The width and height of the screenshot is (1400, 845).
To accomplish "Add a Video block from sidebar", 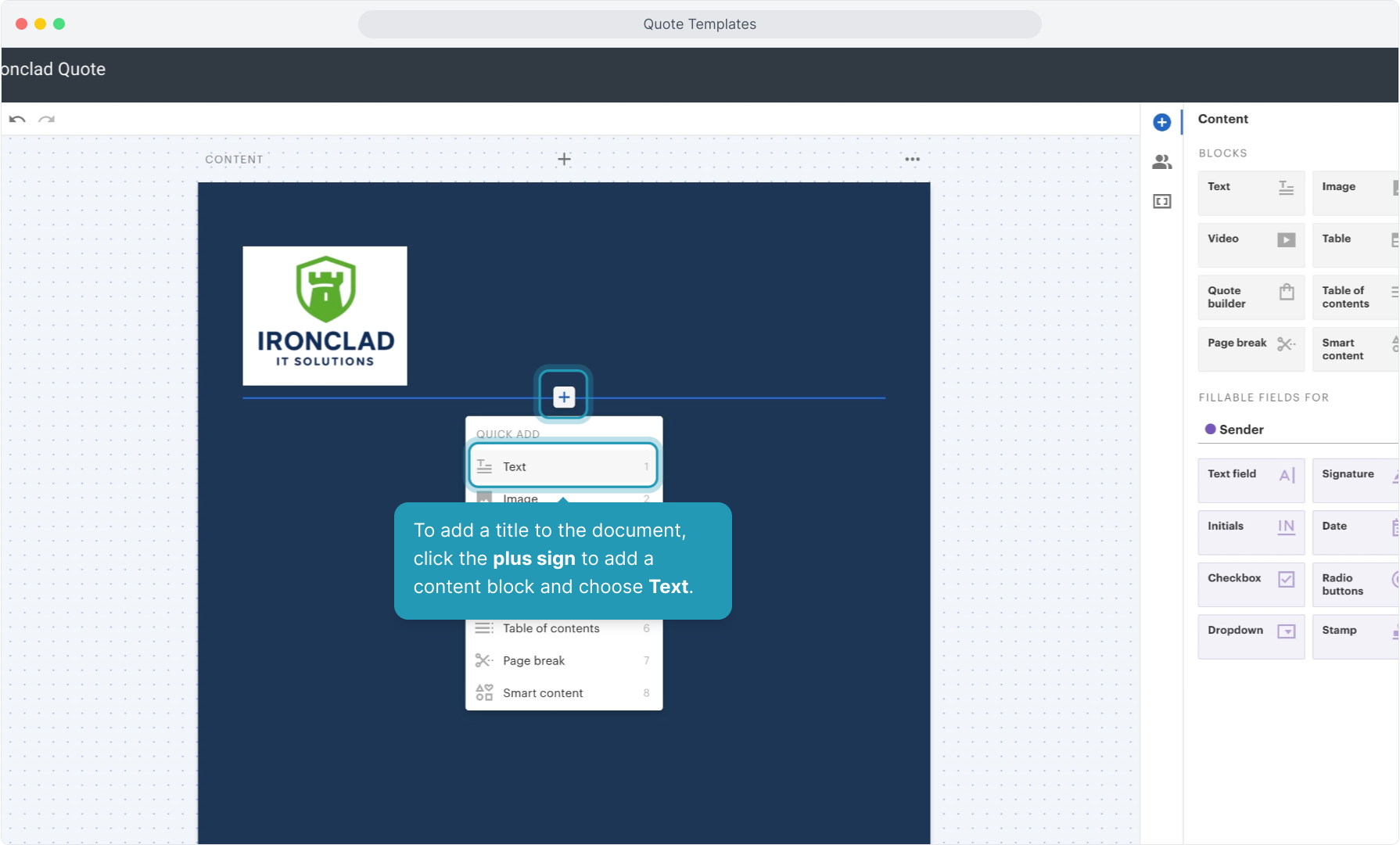I will point(1251,245).
